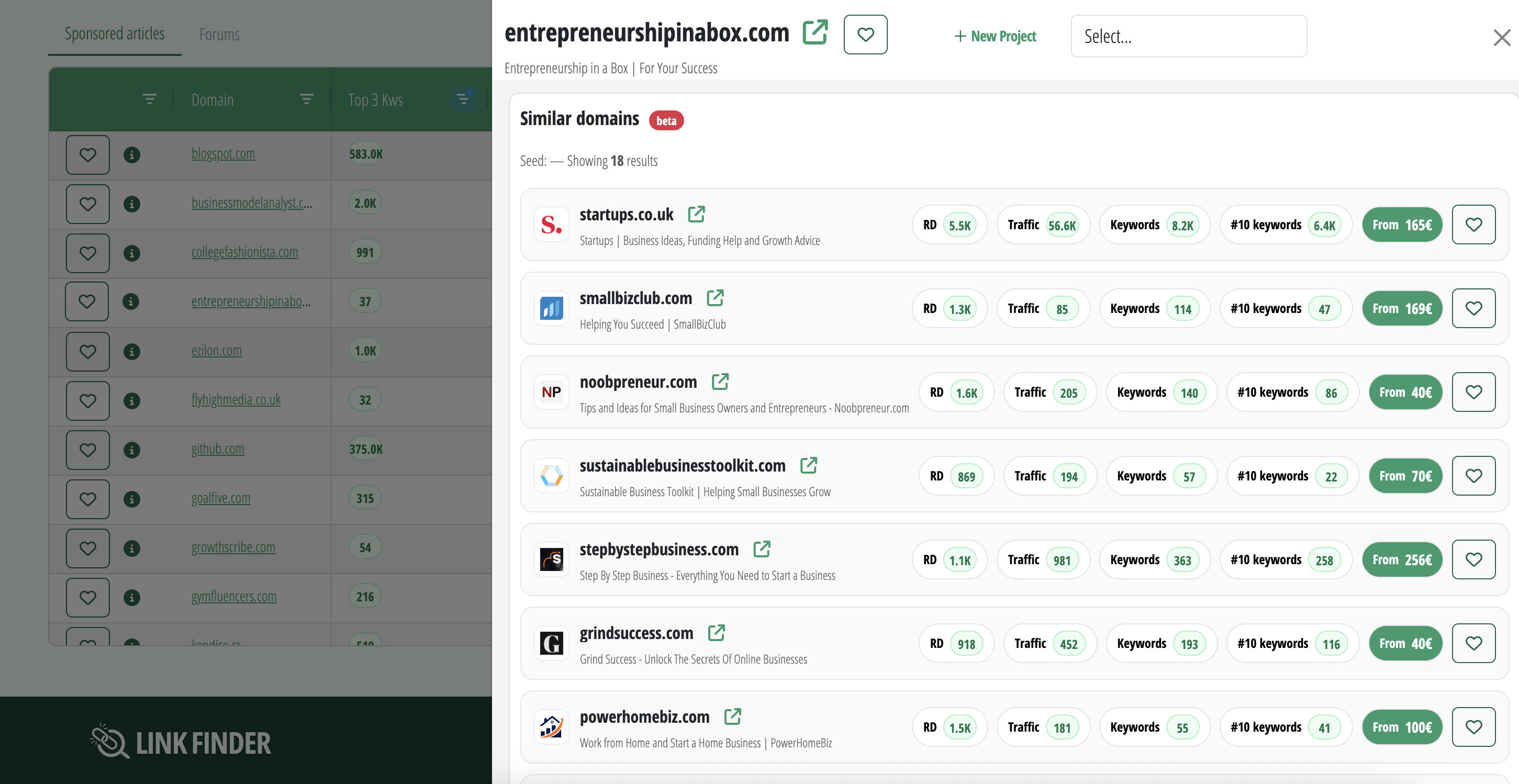
Task: Open powerhomebiz.com external link icon
Action: 732,716
